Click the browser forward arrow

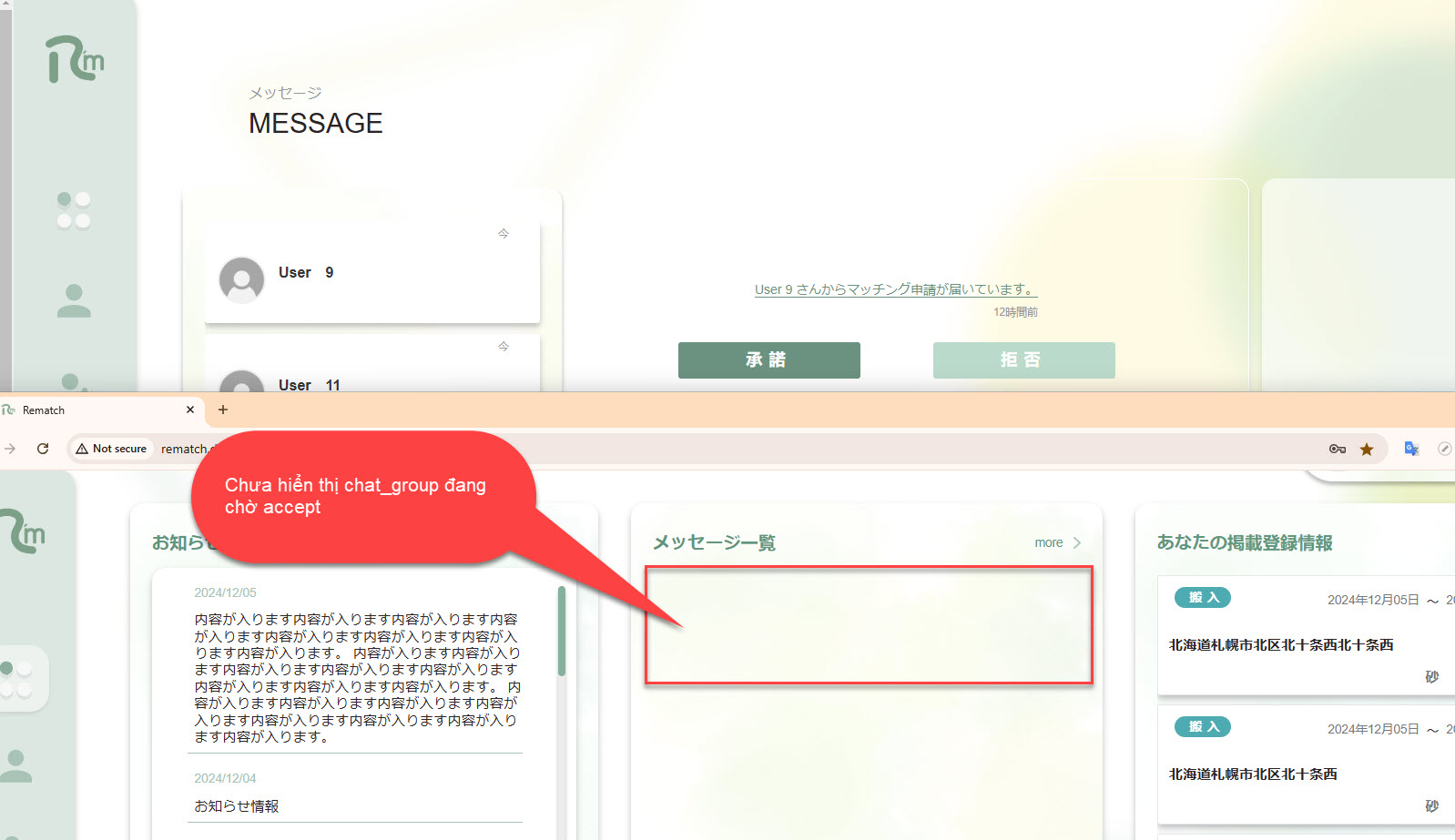coord(11,449)
